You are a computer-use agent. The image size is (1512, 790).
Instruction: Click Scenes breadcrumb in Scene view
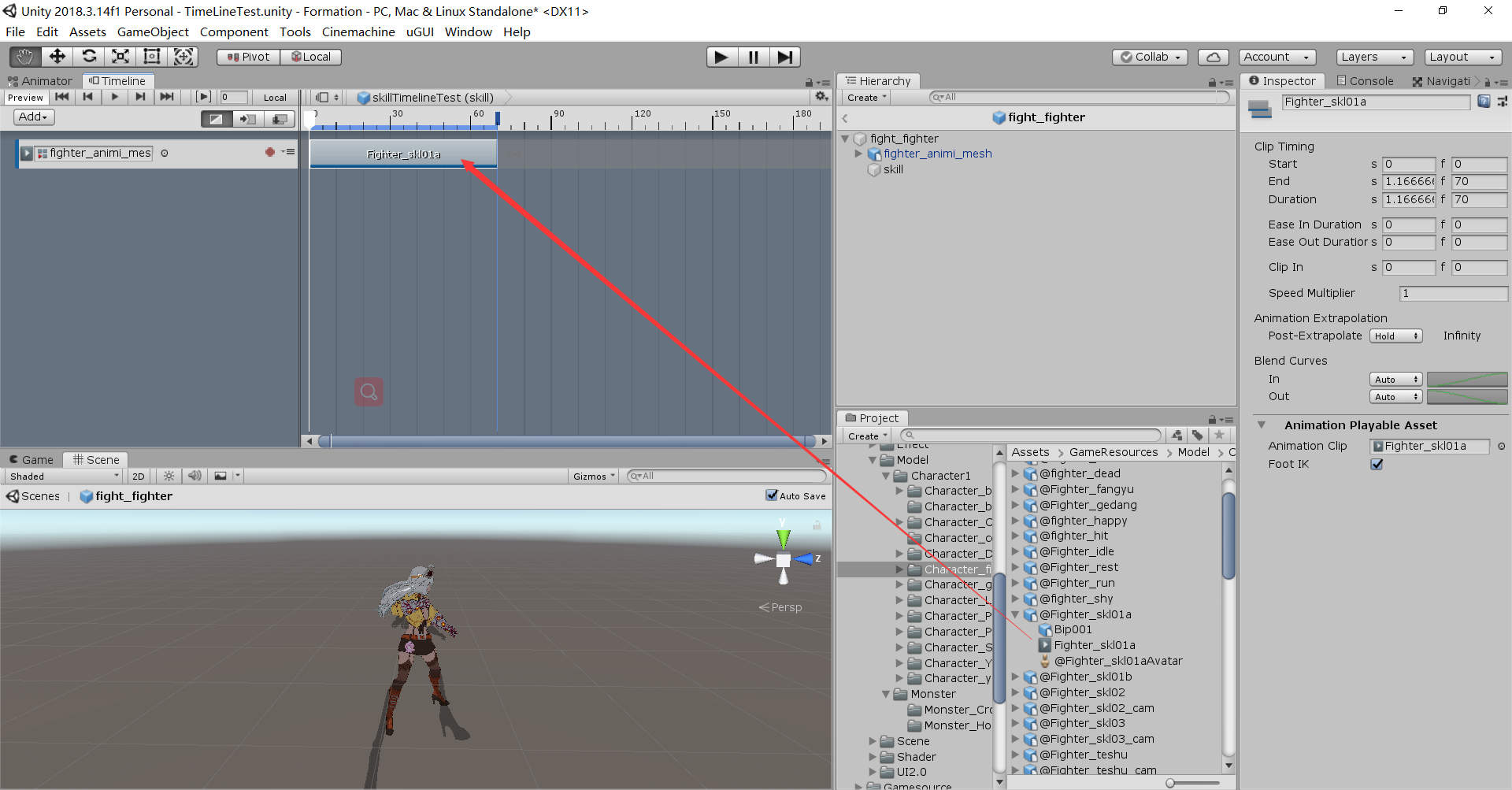pyautogui.click(x=33, y=495)
